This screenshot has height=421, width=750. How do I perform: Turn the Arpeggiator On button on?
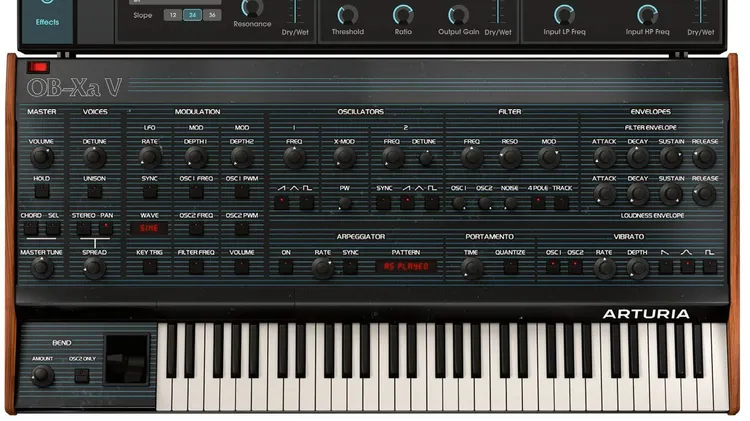point(286,266)
